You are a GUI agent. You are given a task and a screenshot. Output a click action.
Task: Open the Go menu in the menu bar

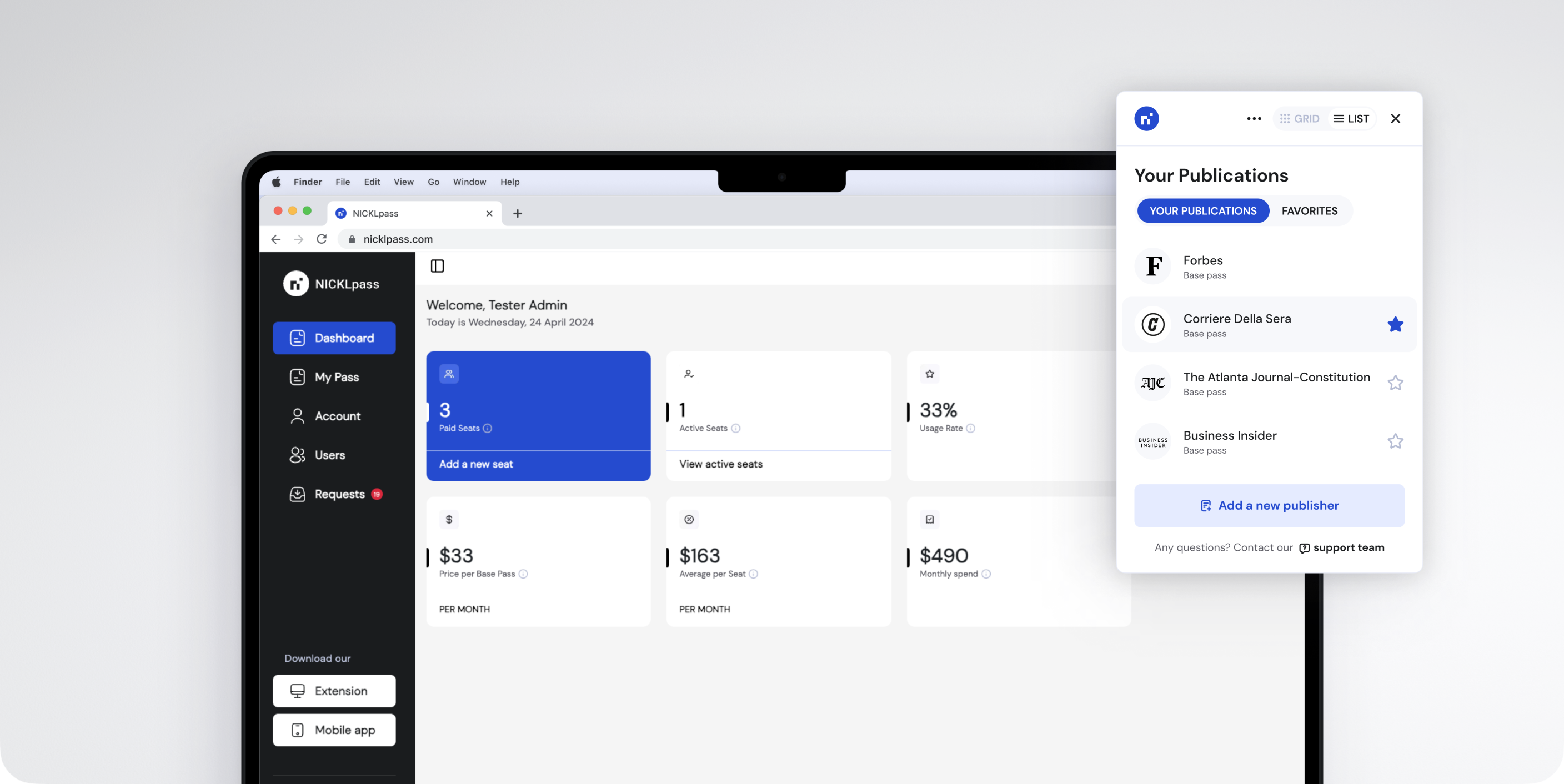[x=433, y=182]
